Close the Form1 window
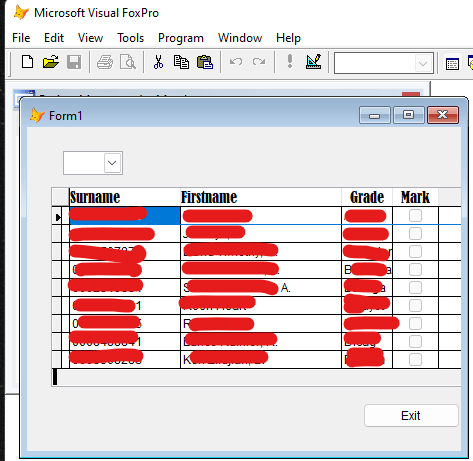This screenshot has height=461, width=473. tap(443, 115)
